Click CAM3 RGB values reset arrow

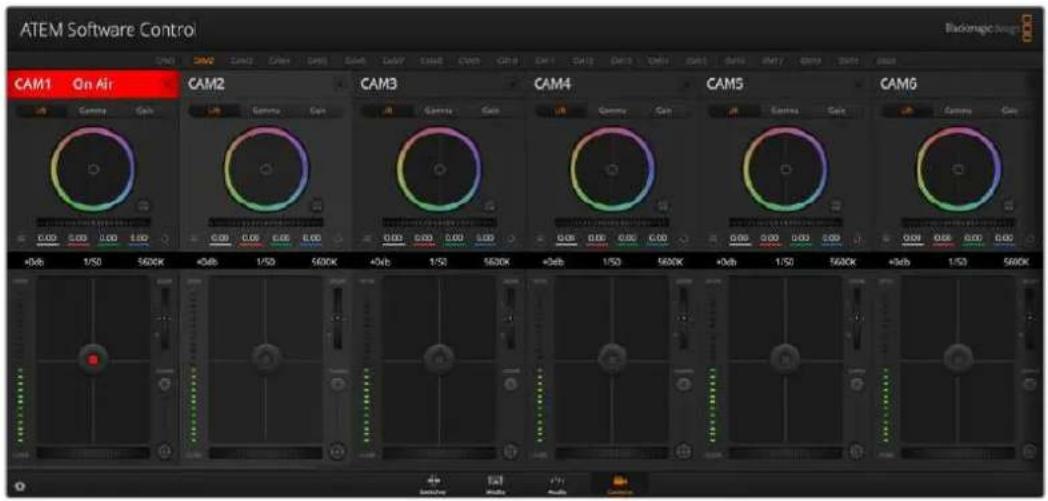click(x=511, y=237)
